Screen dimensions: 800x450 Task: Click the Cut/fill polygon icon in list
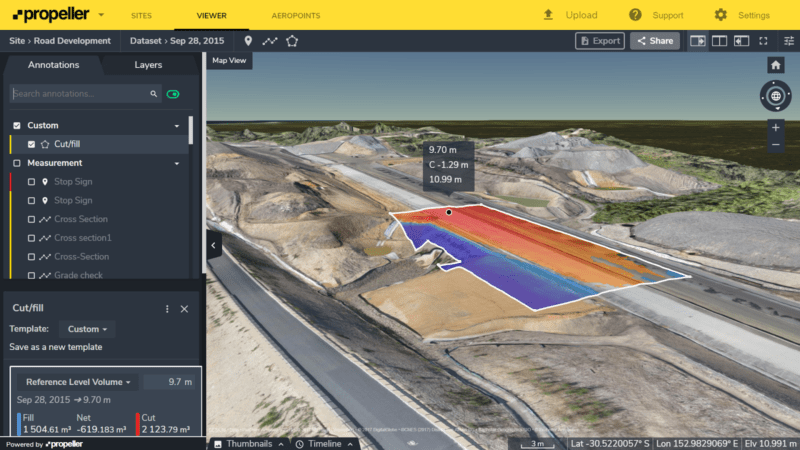pyautogui.click(x=45, y=144)
